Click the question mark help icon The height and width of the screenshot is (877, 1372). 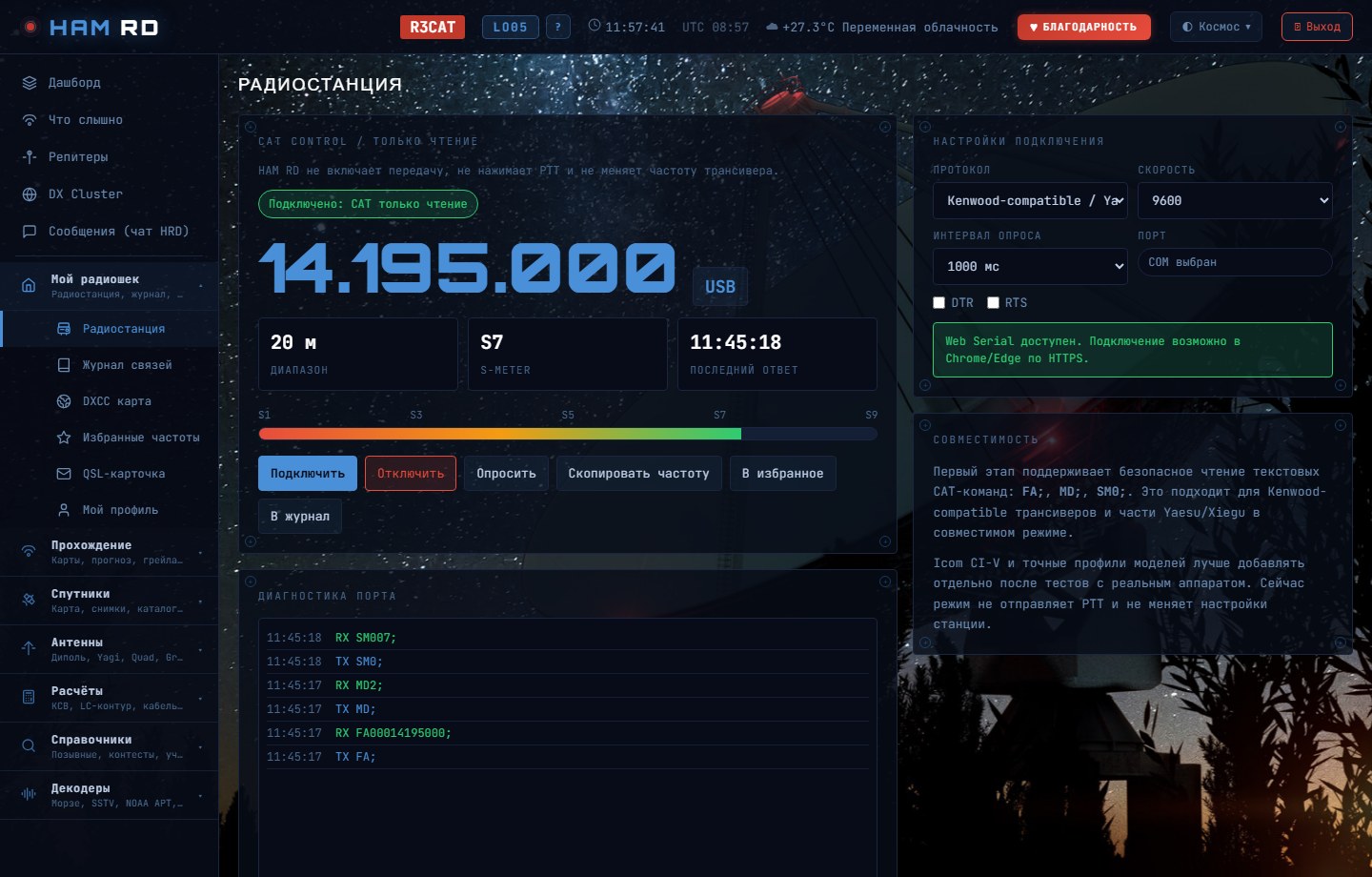tap(558, 27)
